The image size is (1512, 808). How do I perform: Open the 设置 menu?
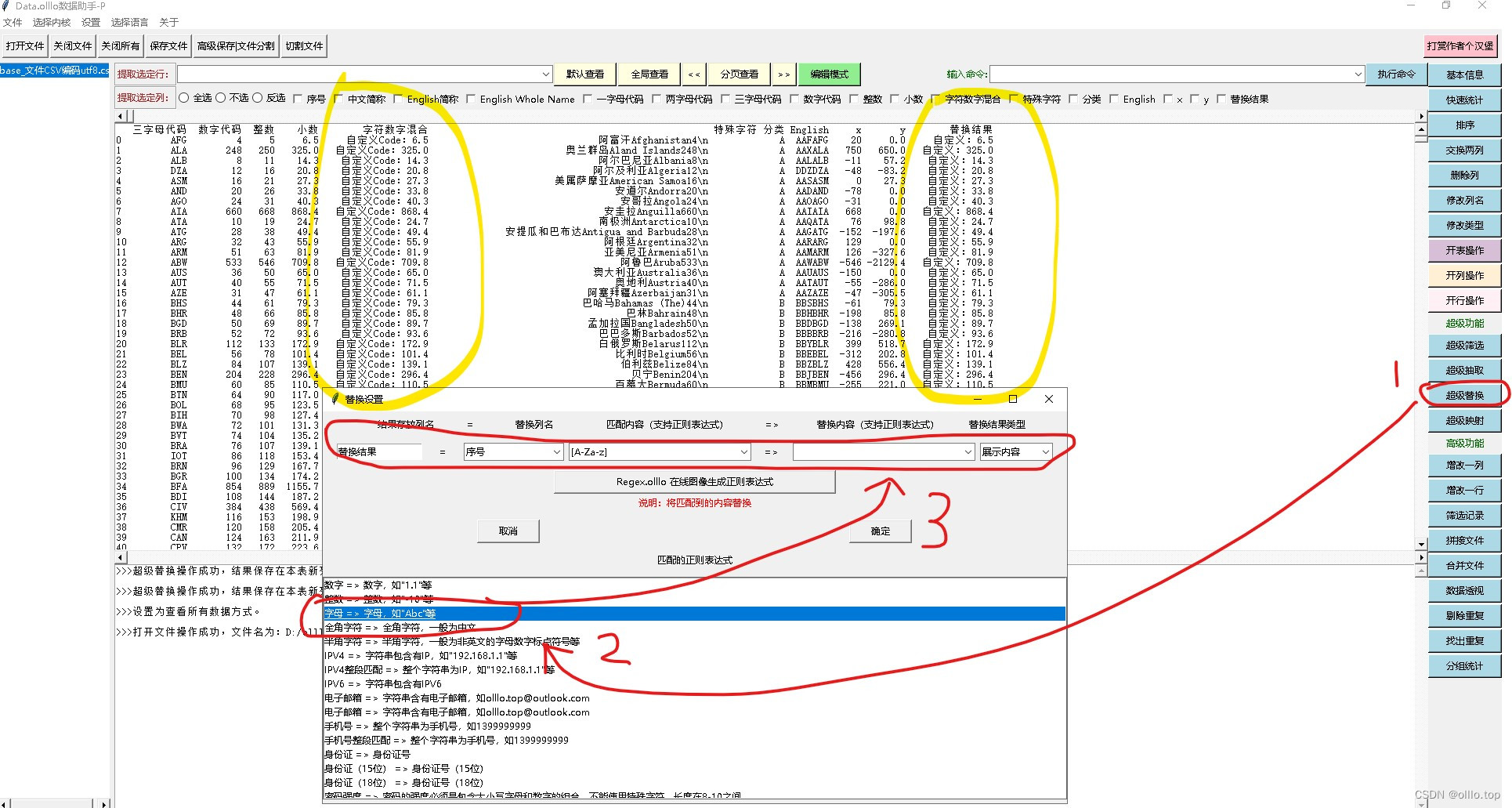(x=91, y=23)
